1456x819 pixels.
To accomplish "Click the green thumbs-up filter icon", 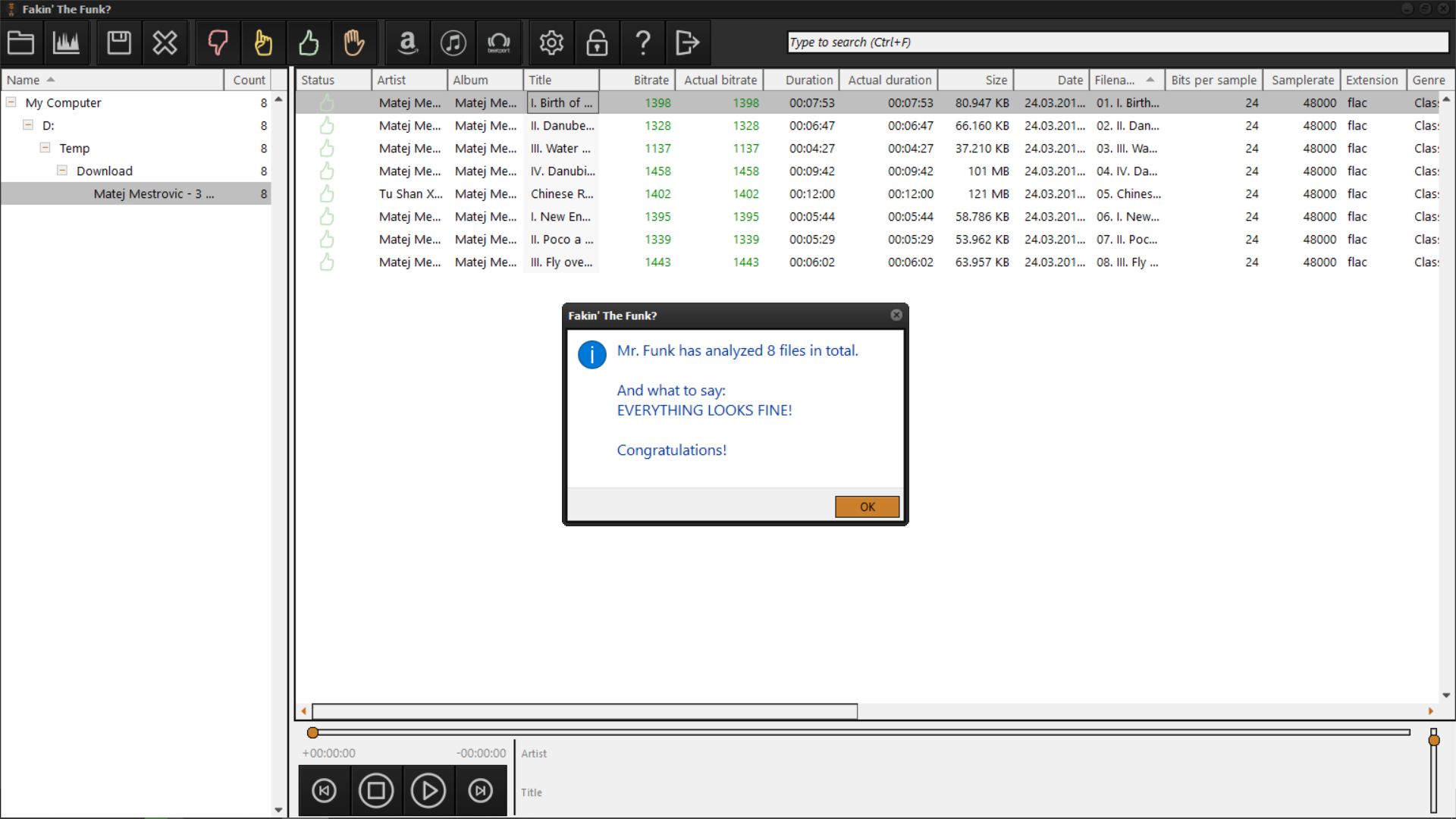I will click(309, 42).
